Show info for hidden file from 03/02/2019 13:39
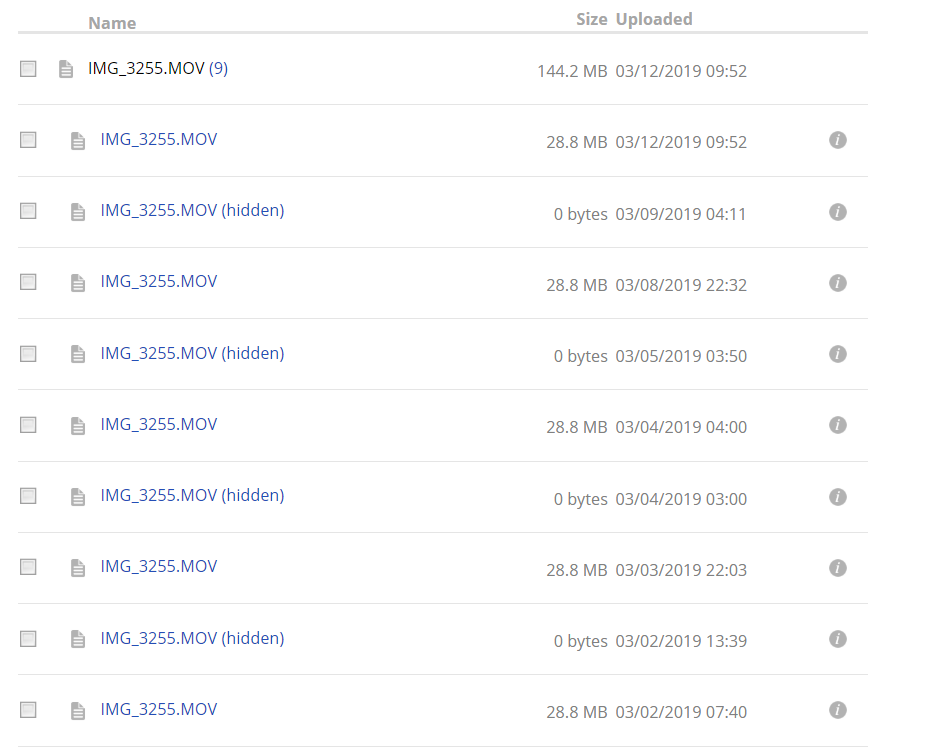The height and width of the screenshot is (755, 944). 838,639
